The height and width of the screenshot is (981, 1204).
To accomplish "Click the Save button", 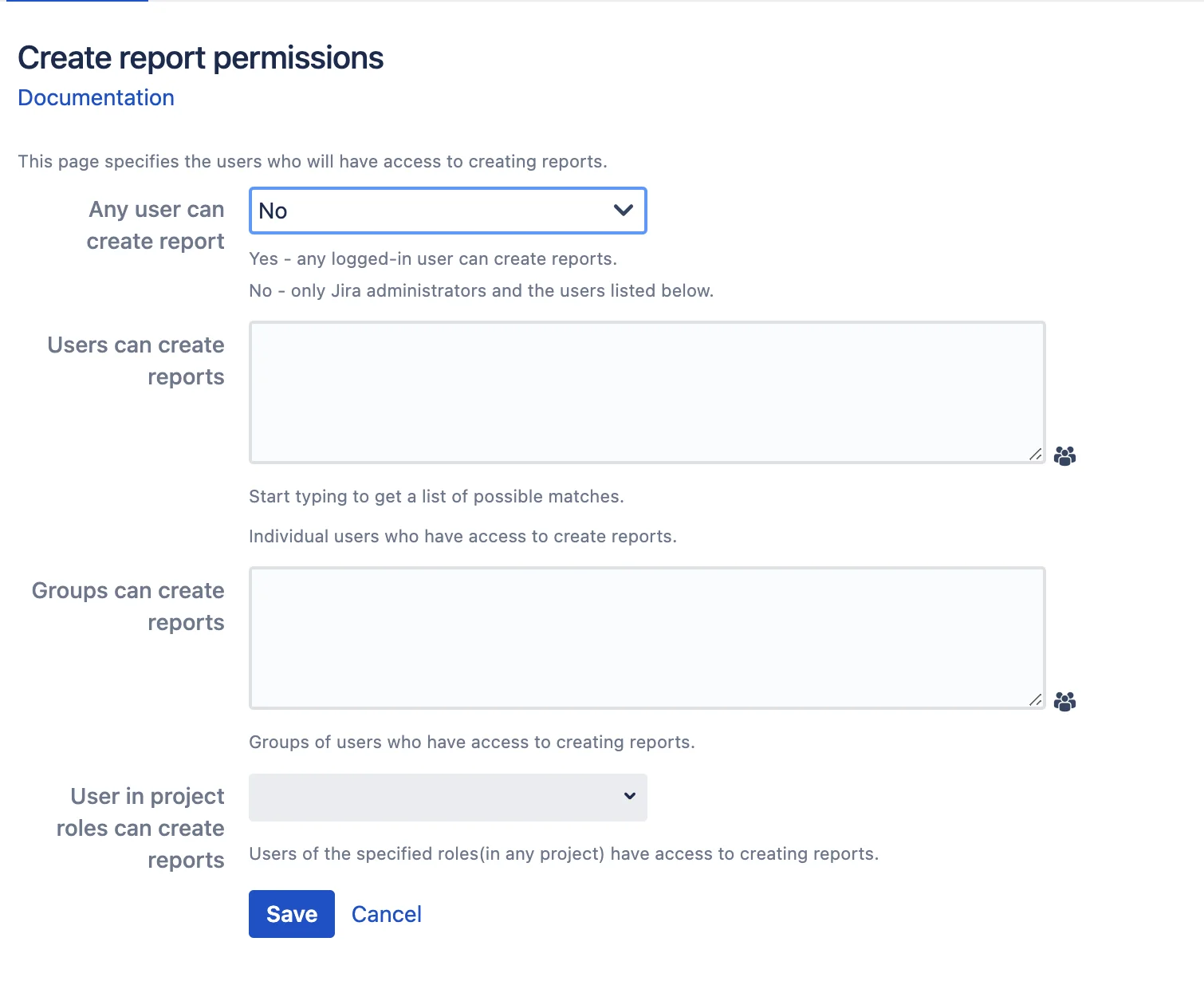I will (291, 914).
